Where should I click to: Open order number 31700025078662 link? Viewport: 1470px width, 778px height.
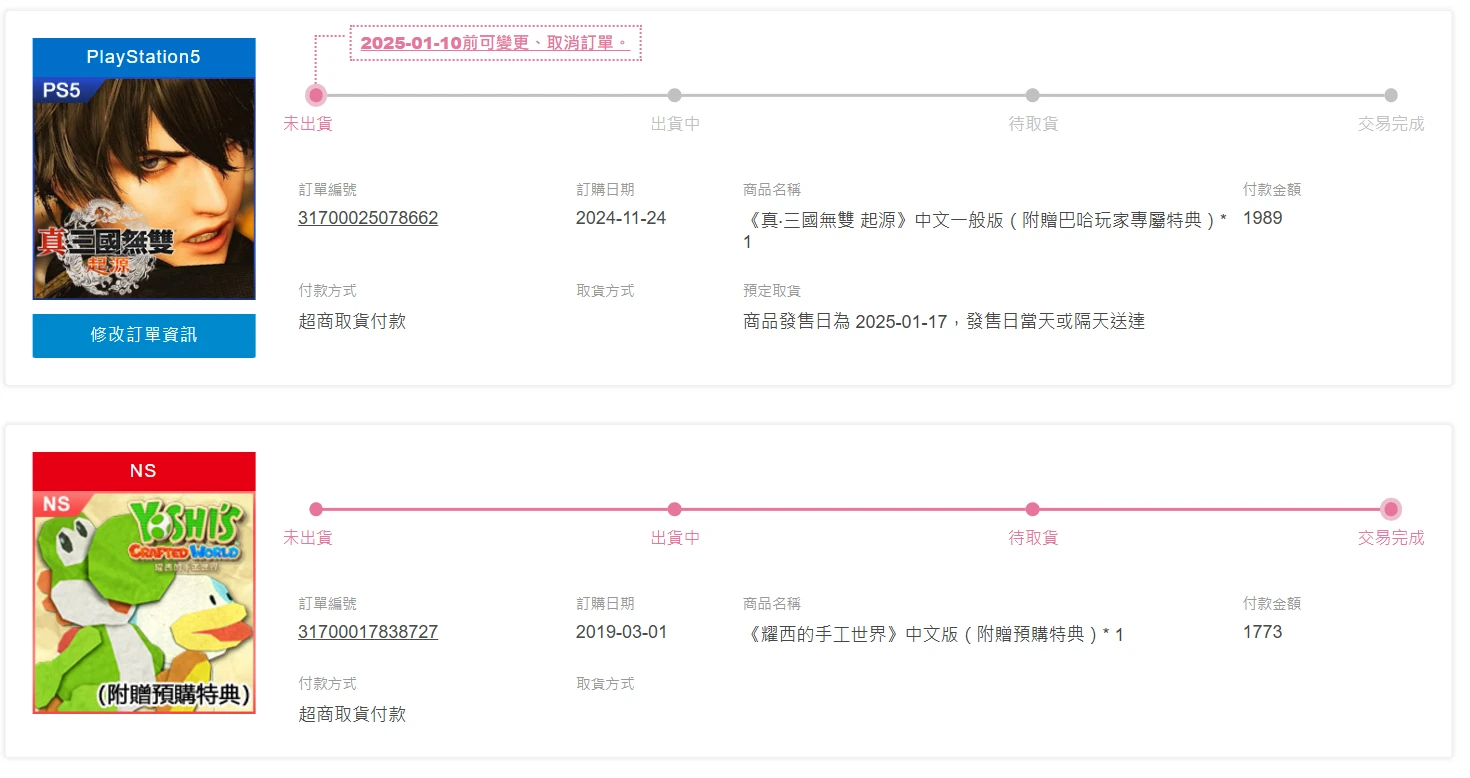point(368,218)
